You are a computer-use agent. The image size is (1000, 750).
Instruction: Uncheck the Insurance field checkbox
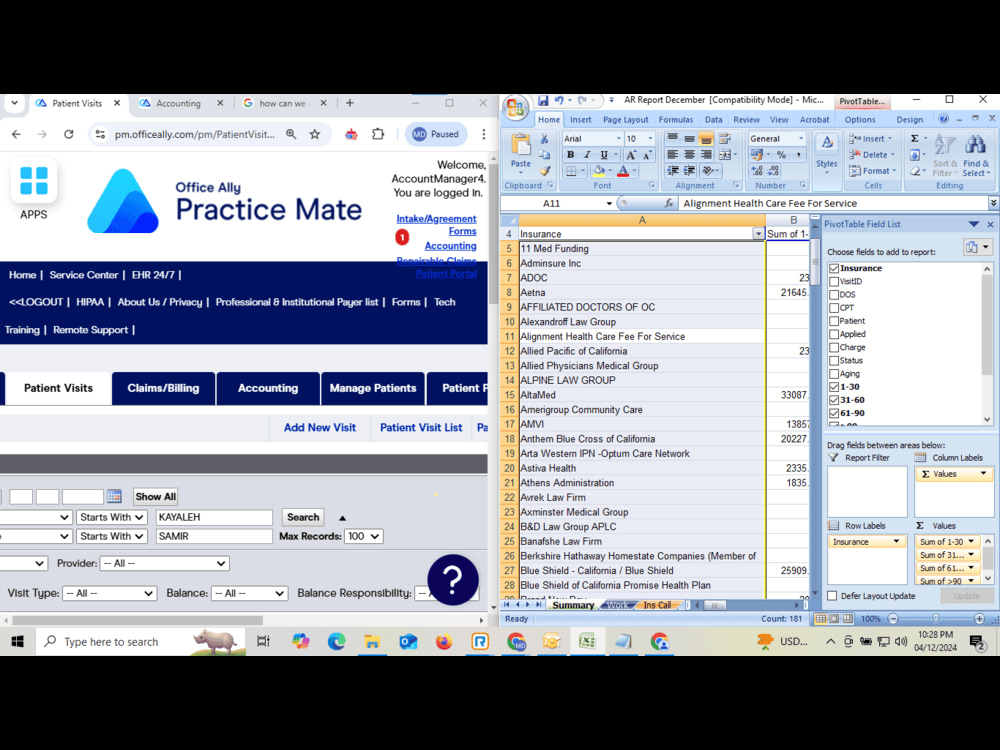coord(834,268)
